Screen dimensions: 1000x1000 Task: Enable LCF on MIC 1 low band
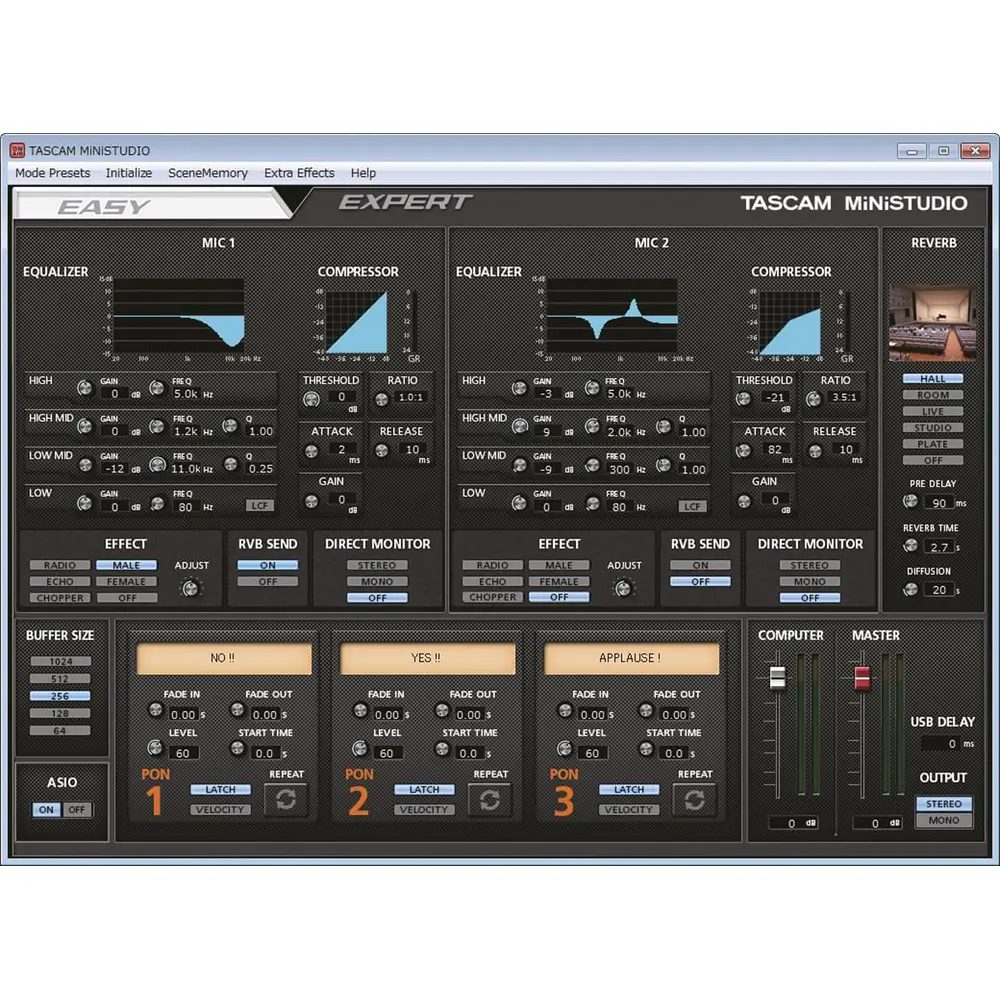[x=259, y=507]
